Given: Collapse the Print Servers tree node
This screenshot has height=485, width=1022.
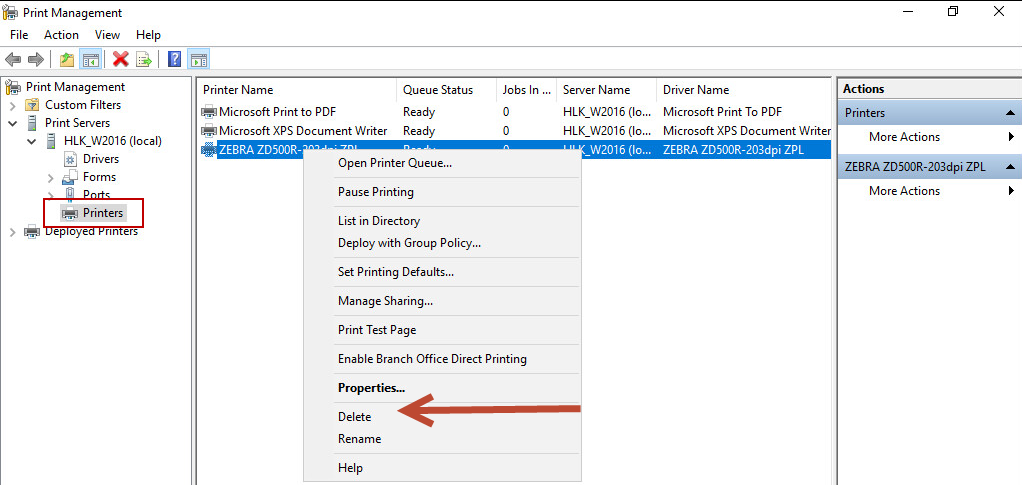Looking at the screenshot, I should pyautogui.click(x=12, y=123).
